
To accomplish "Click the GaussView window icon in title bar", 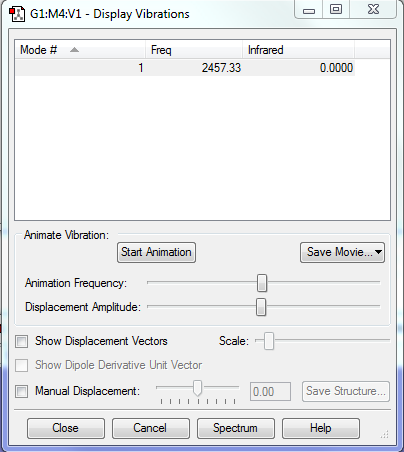I will (x=17, y=14).
